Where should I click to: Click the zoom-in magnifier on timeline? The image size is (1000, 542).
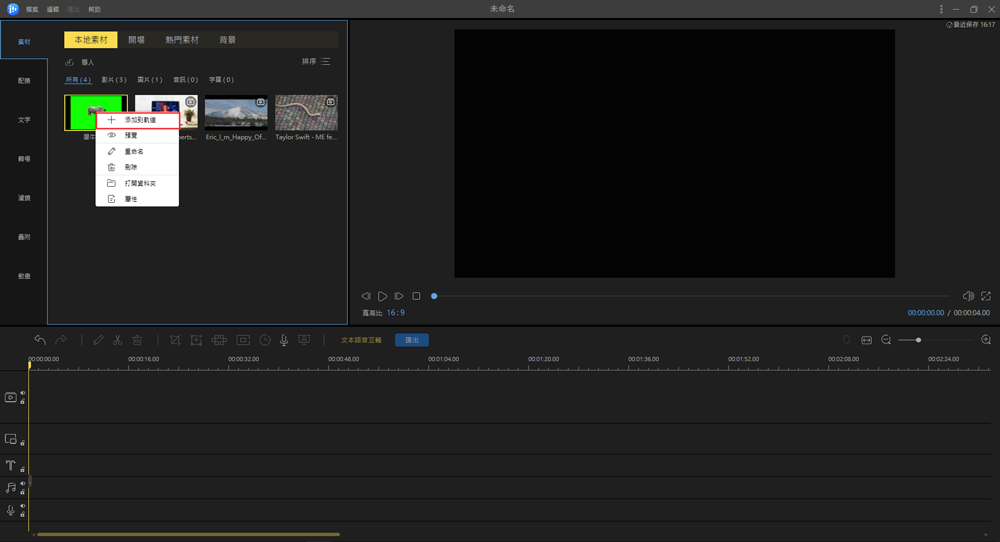click(x=986, y=340)
